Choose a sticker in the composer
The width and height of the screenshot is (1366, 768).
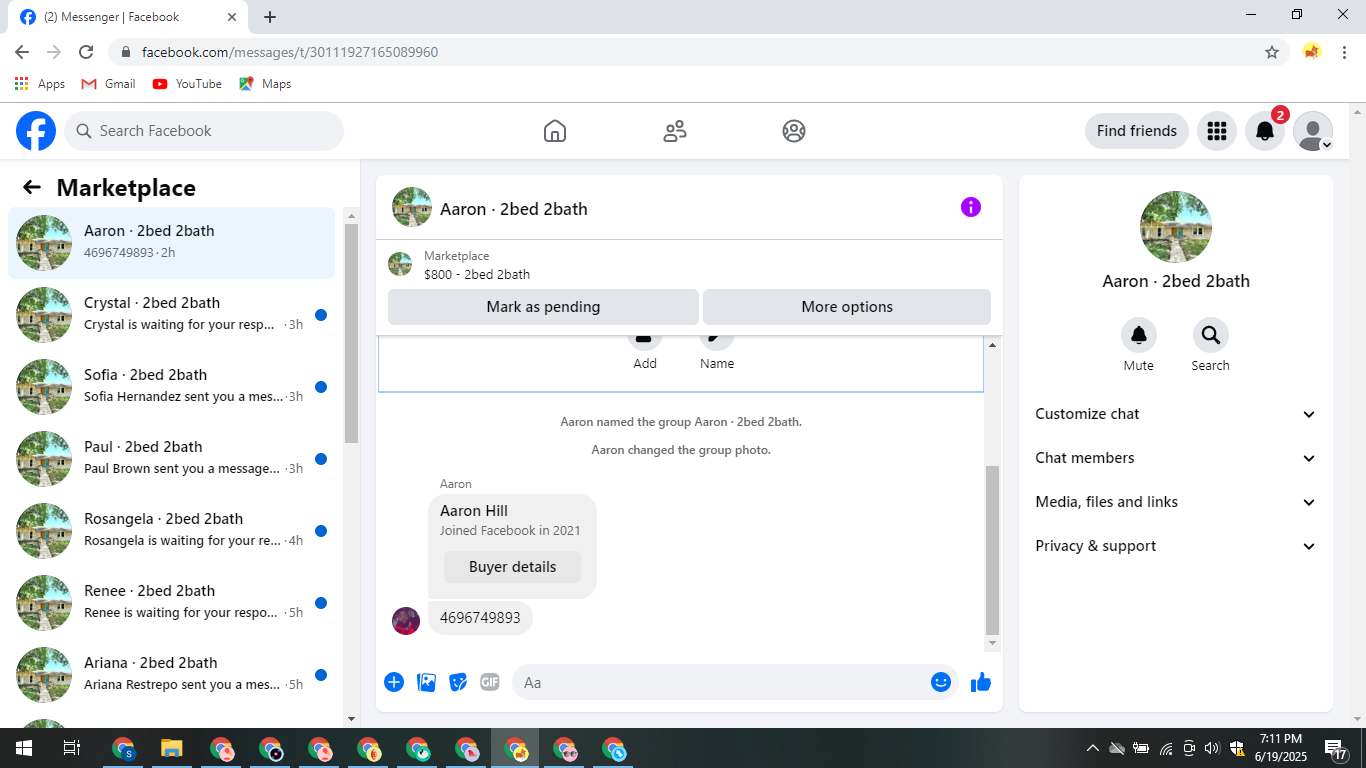tap(458, 682)
